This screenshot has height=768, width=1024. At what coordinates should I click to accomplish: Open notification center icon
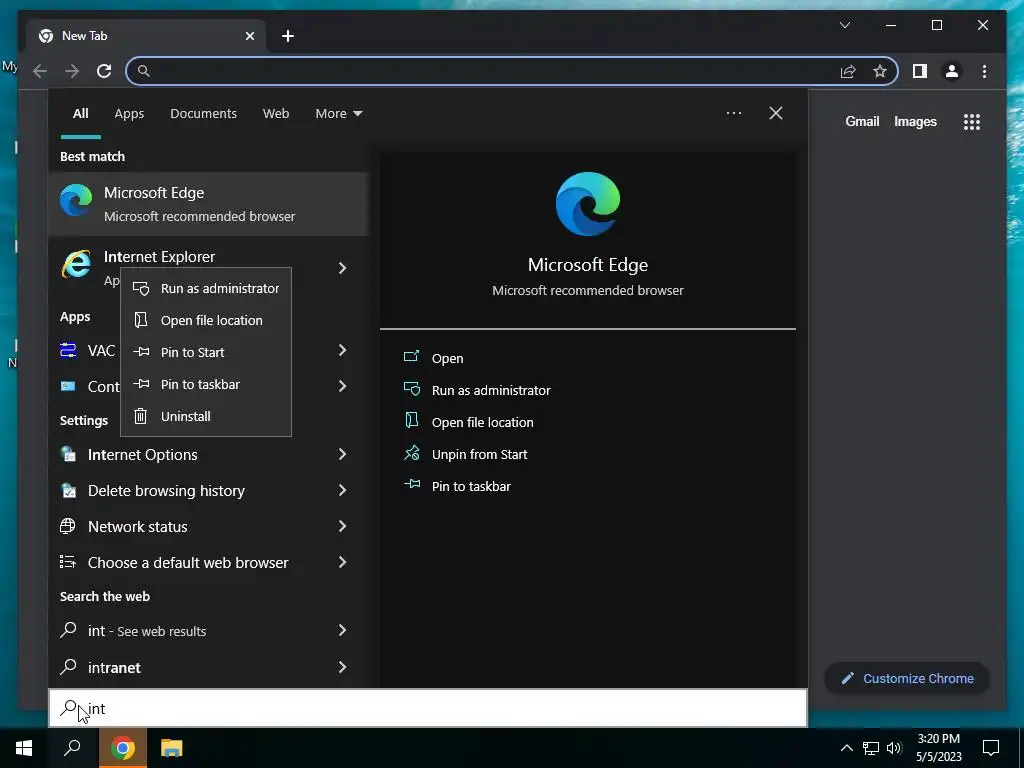[x=991, y=748]
